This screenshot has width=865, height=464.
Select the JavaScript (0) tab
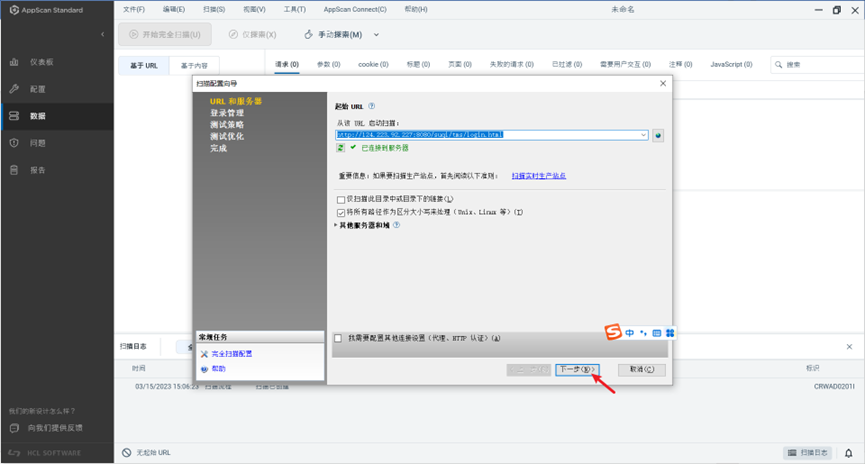tap(731, 65)
